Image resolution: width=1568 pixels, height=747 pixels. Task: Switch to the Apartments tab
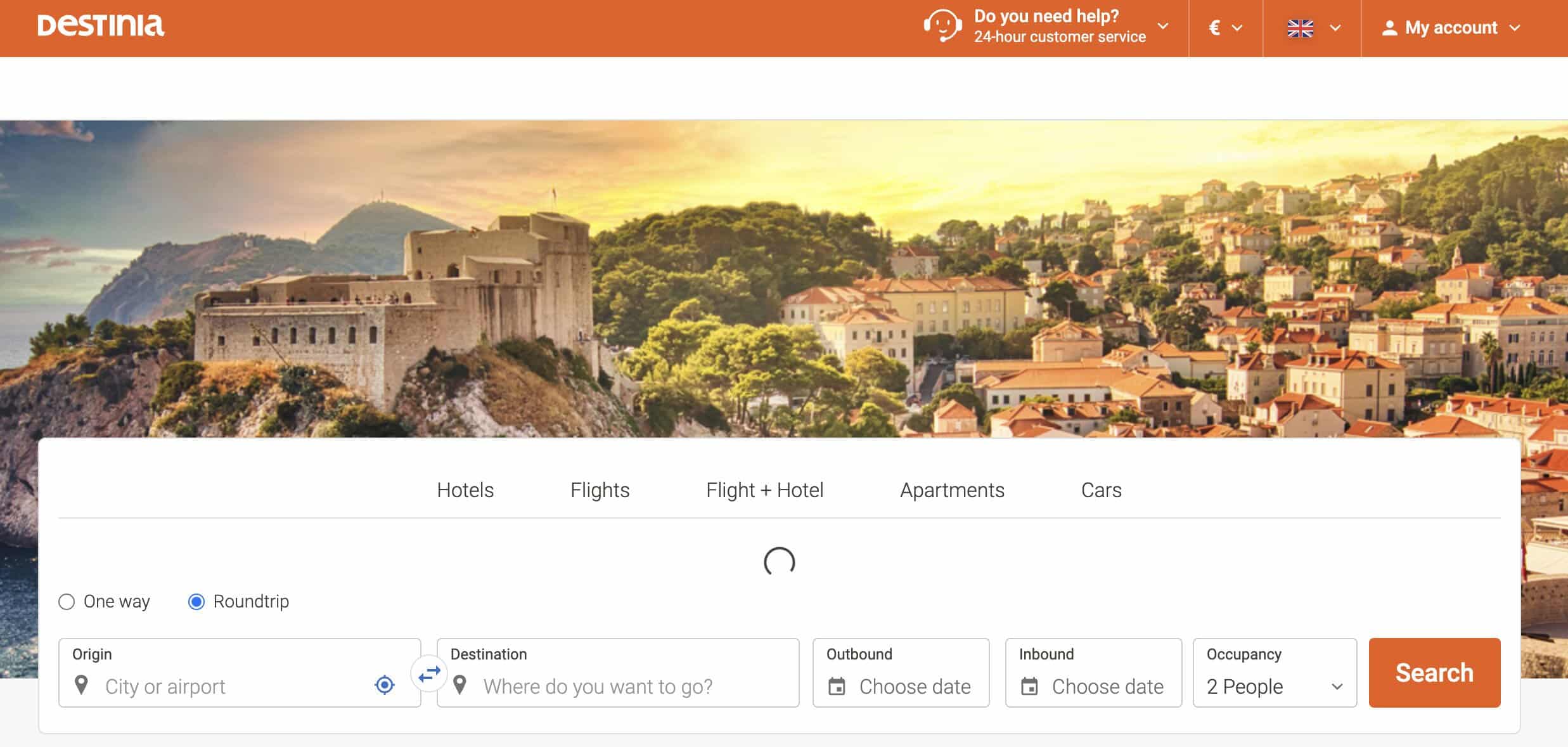point(952,490)
